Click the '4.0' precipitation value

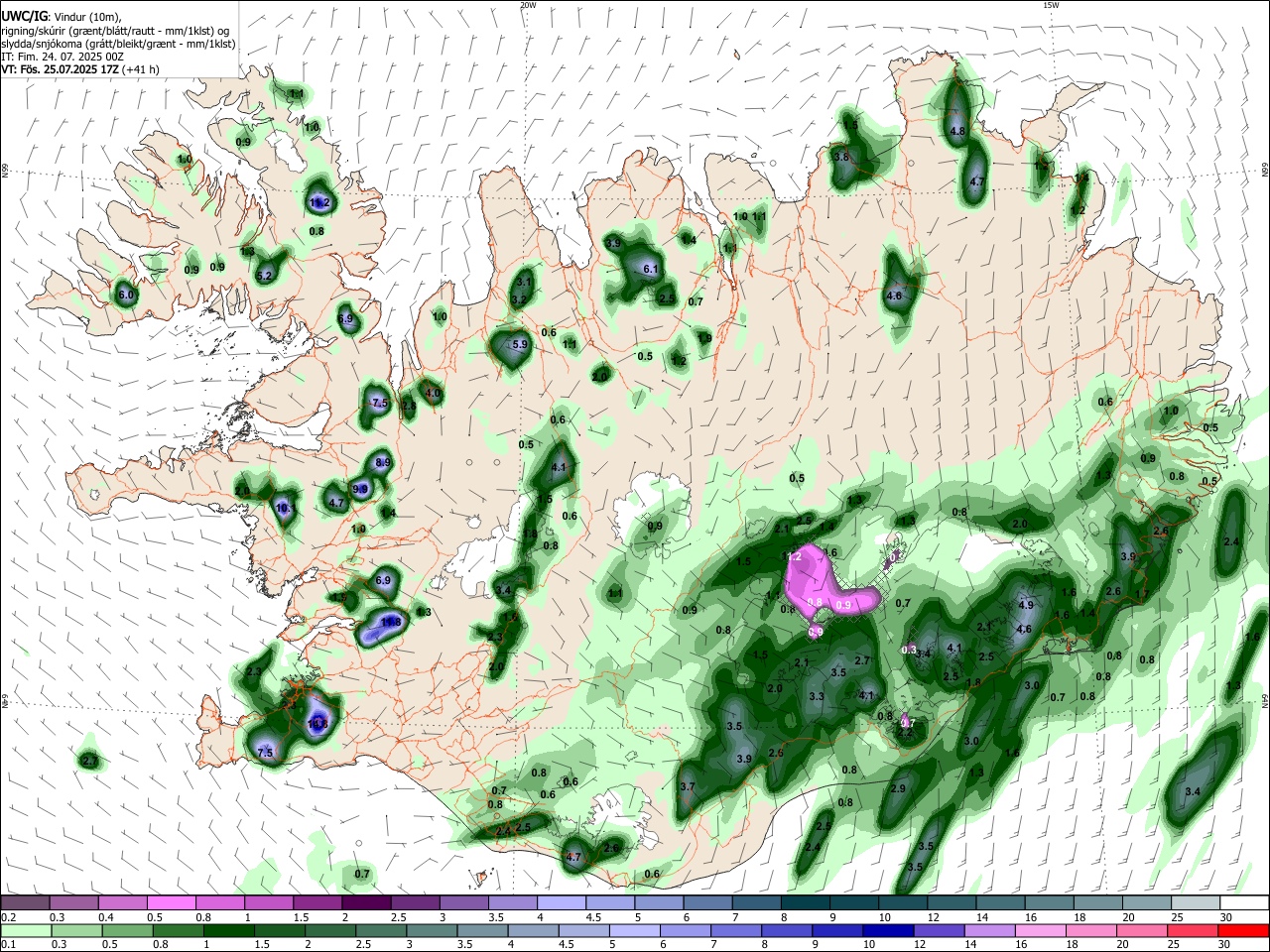[433, 394]
